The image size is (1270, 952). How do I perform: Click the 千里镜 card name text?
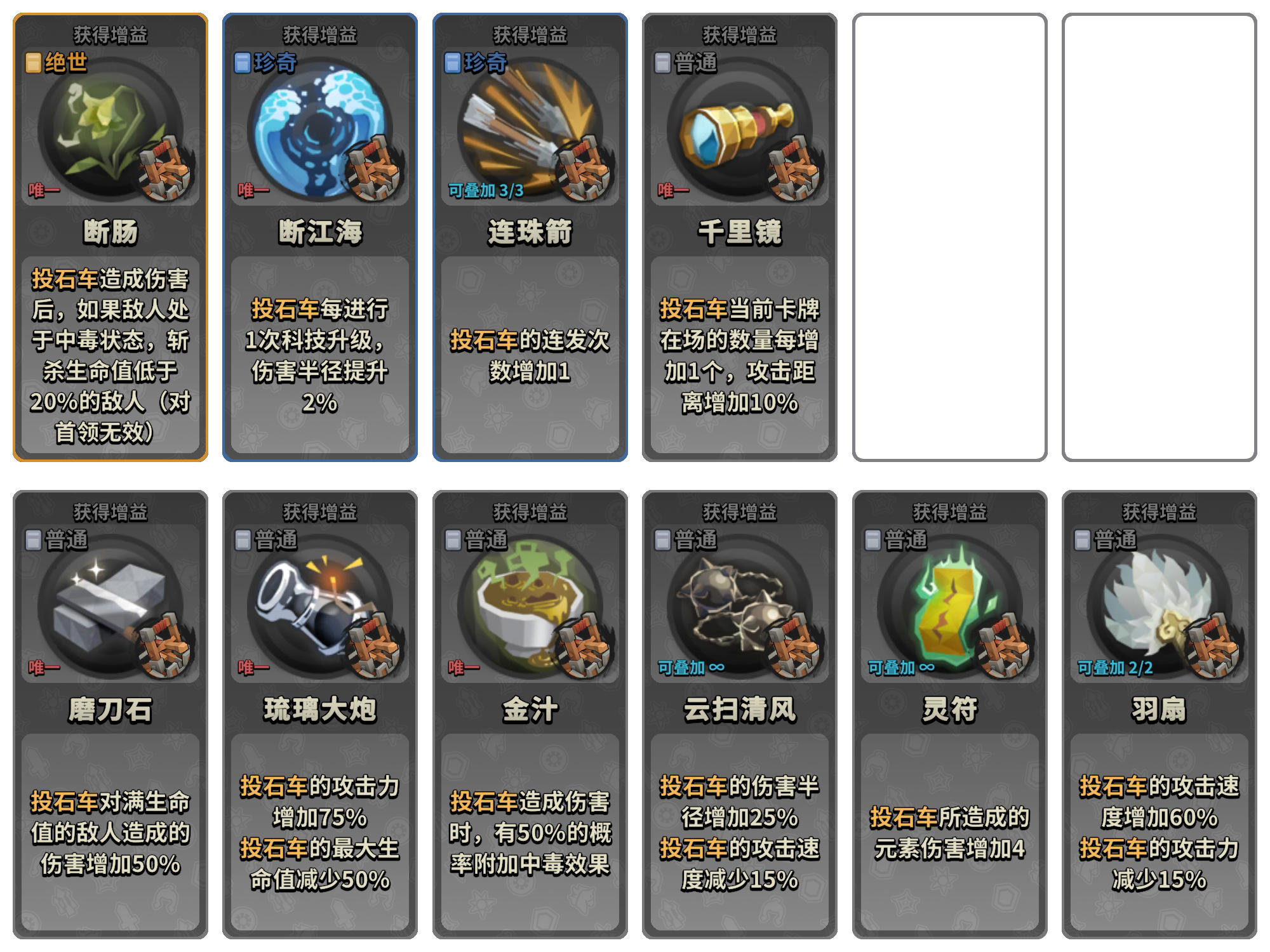[x=739, y=232]
